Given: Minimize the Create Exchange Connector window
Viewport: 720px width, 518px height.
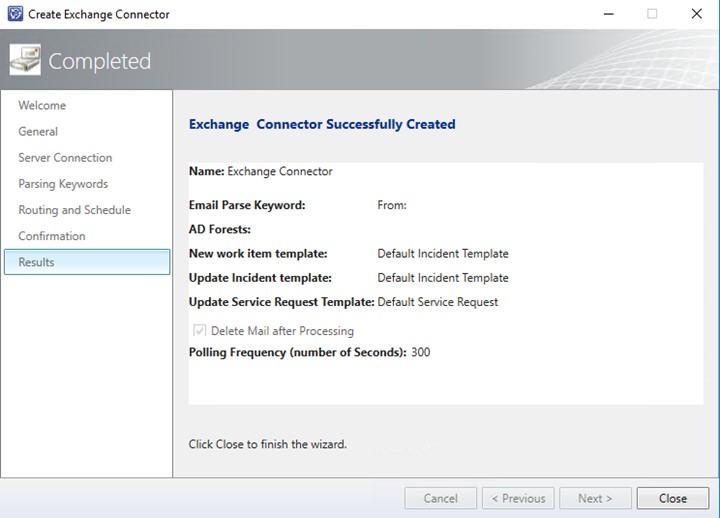Looking at the screenshot, I should tap(609, 14).
